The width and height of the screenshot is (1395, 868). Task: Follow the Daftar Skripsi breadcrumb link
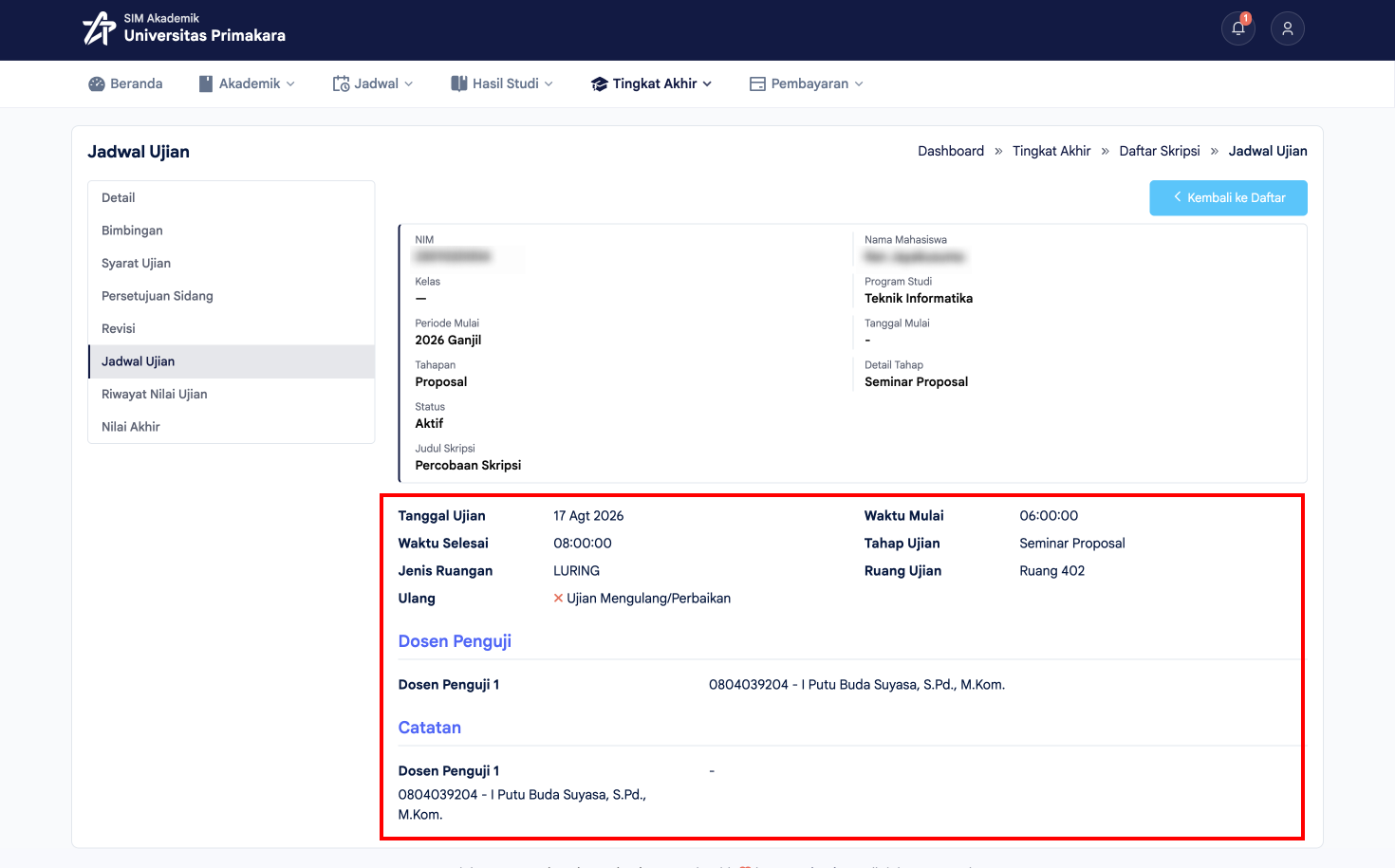1160,151
